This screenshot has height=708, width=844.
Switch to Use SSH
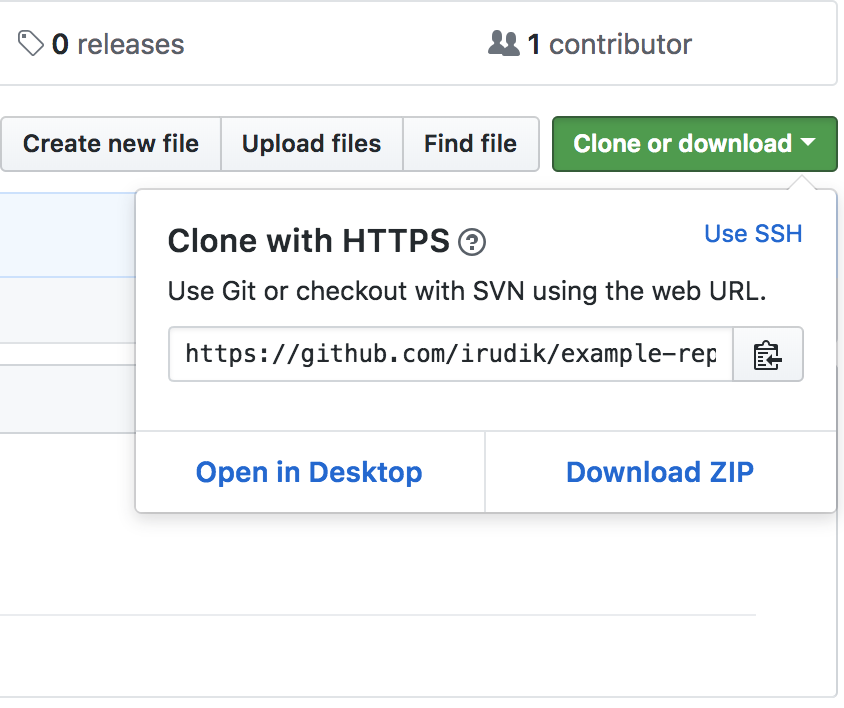pyautogui.click(x=753, y=234)
